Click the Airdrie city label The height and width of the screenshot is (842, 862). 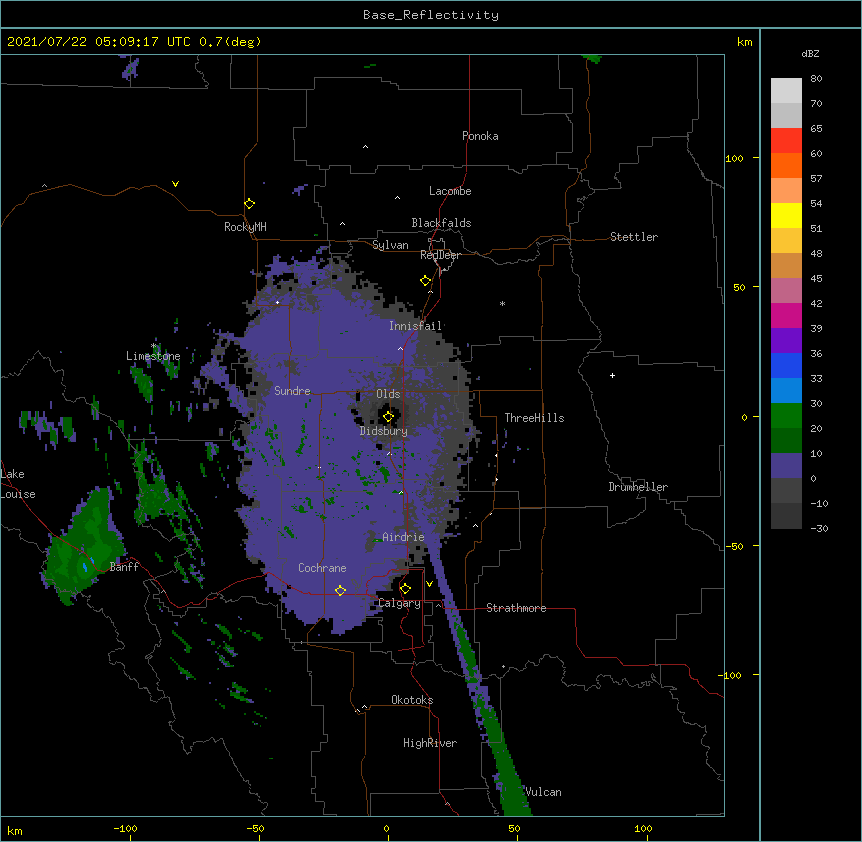tap(404, 537)
